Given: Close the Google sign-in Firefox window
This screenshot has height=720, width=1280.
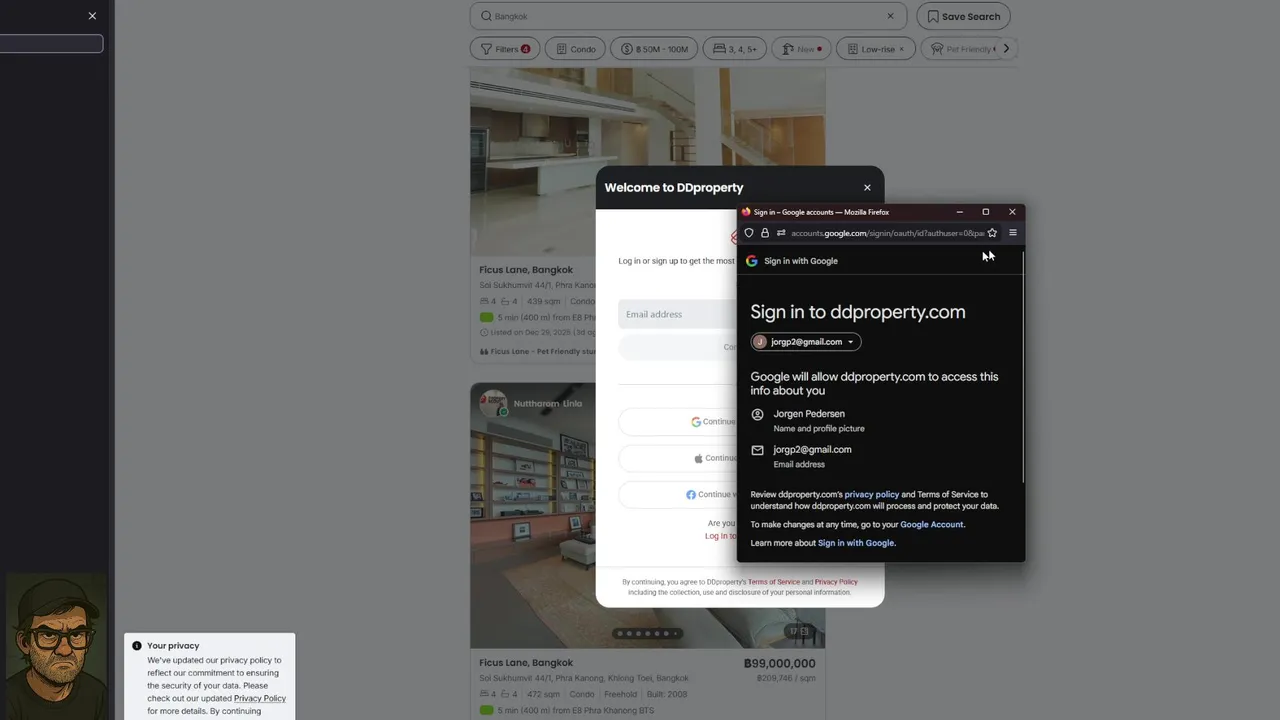Looking at the screenshot, I should tap(1012, 212).
